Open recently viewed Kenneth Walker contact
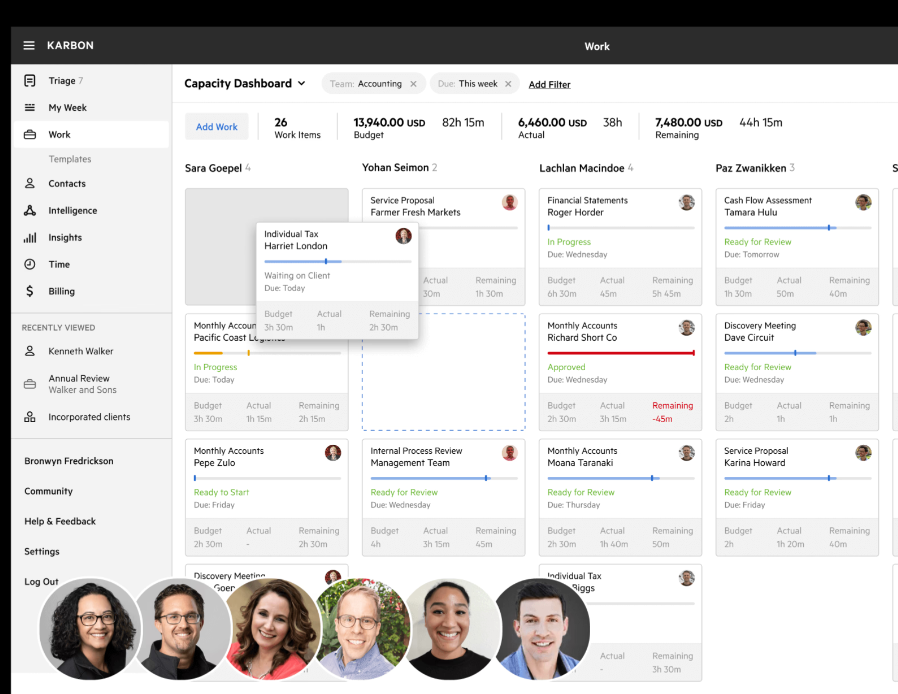Image resolution: width=898 pixels, height=694 pixels. click(x=81, y=352)
